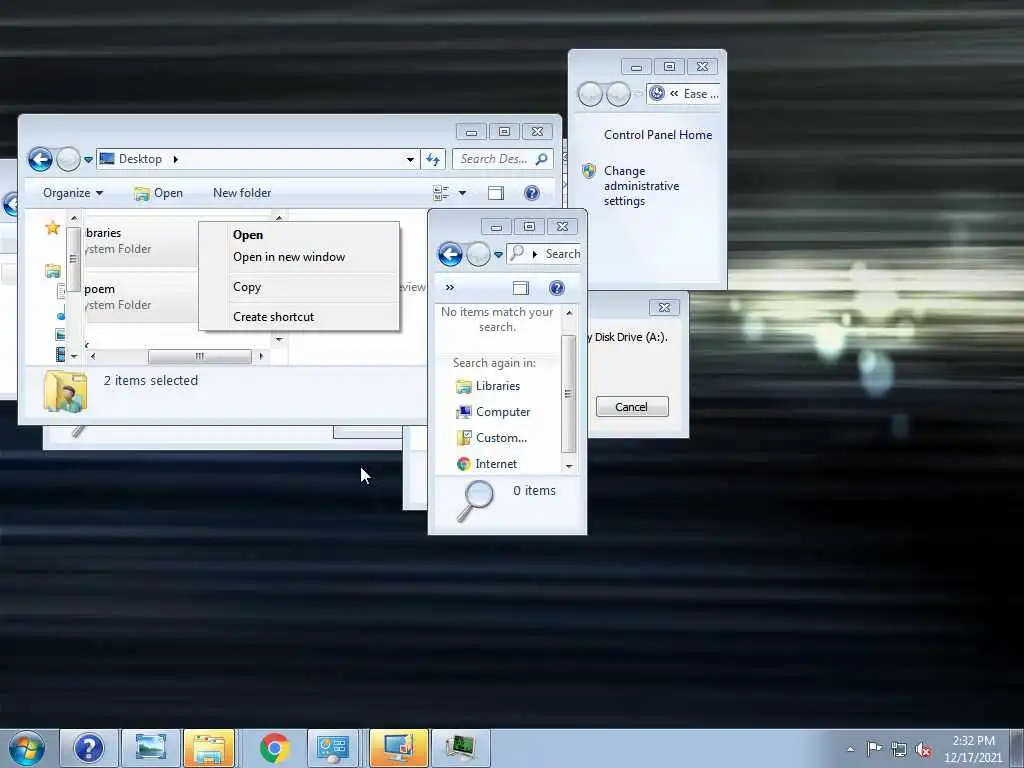Select the poem System Folder item

(x=140, y=296)
